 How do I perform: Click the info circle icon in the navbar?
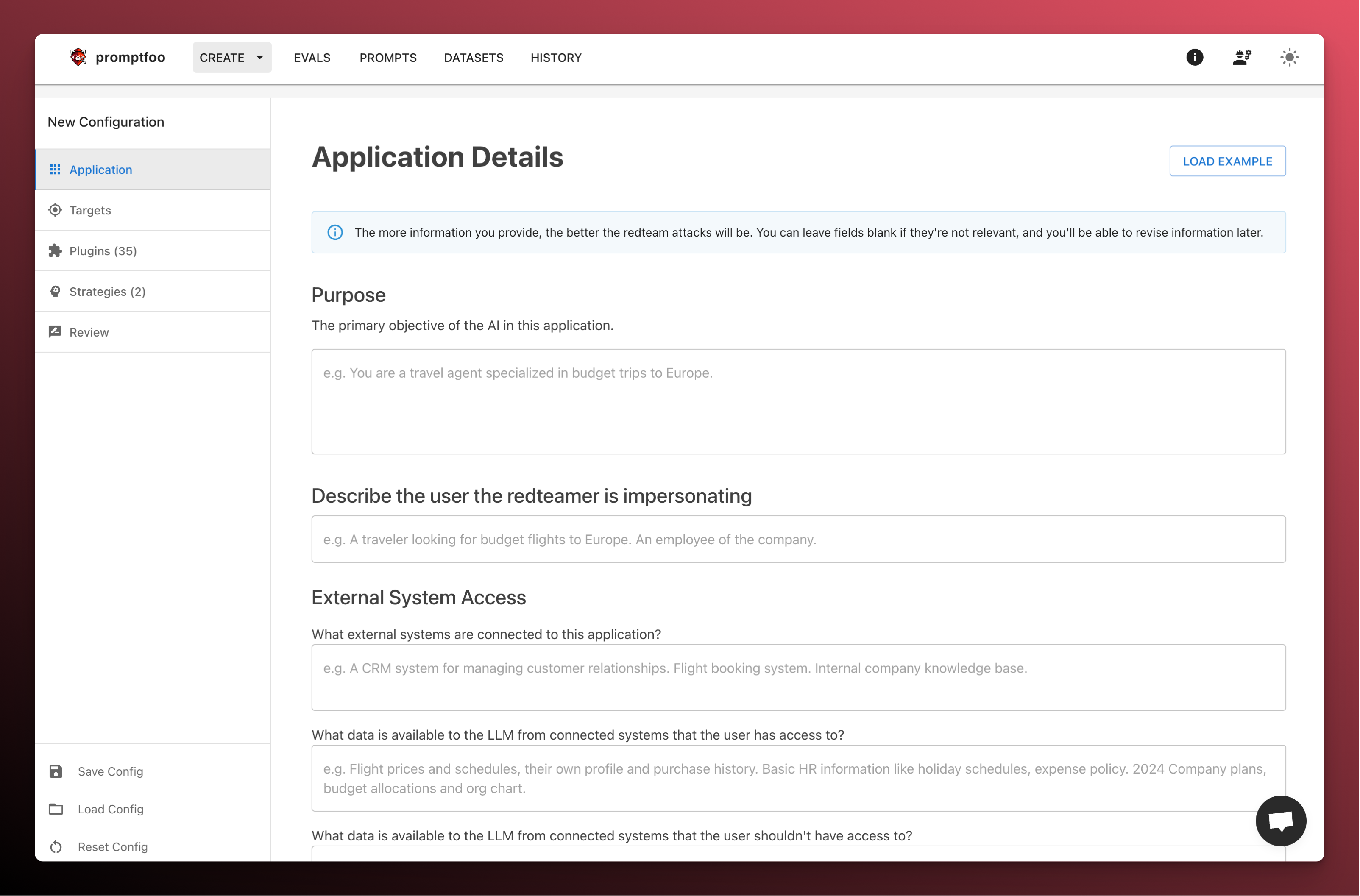1195,57
